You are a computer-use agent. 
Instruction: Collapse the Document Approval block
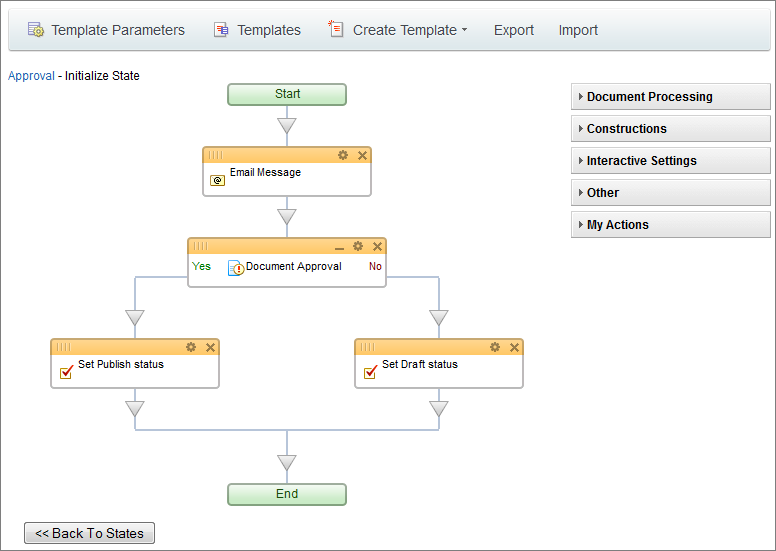pyautogui.click(x=339, y=246)
